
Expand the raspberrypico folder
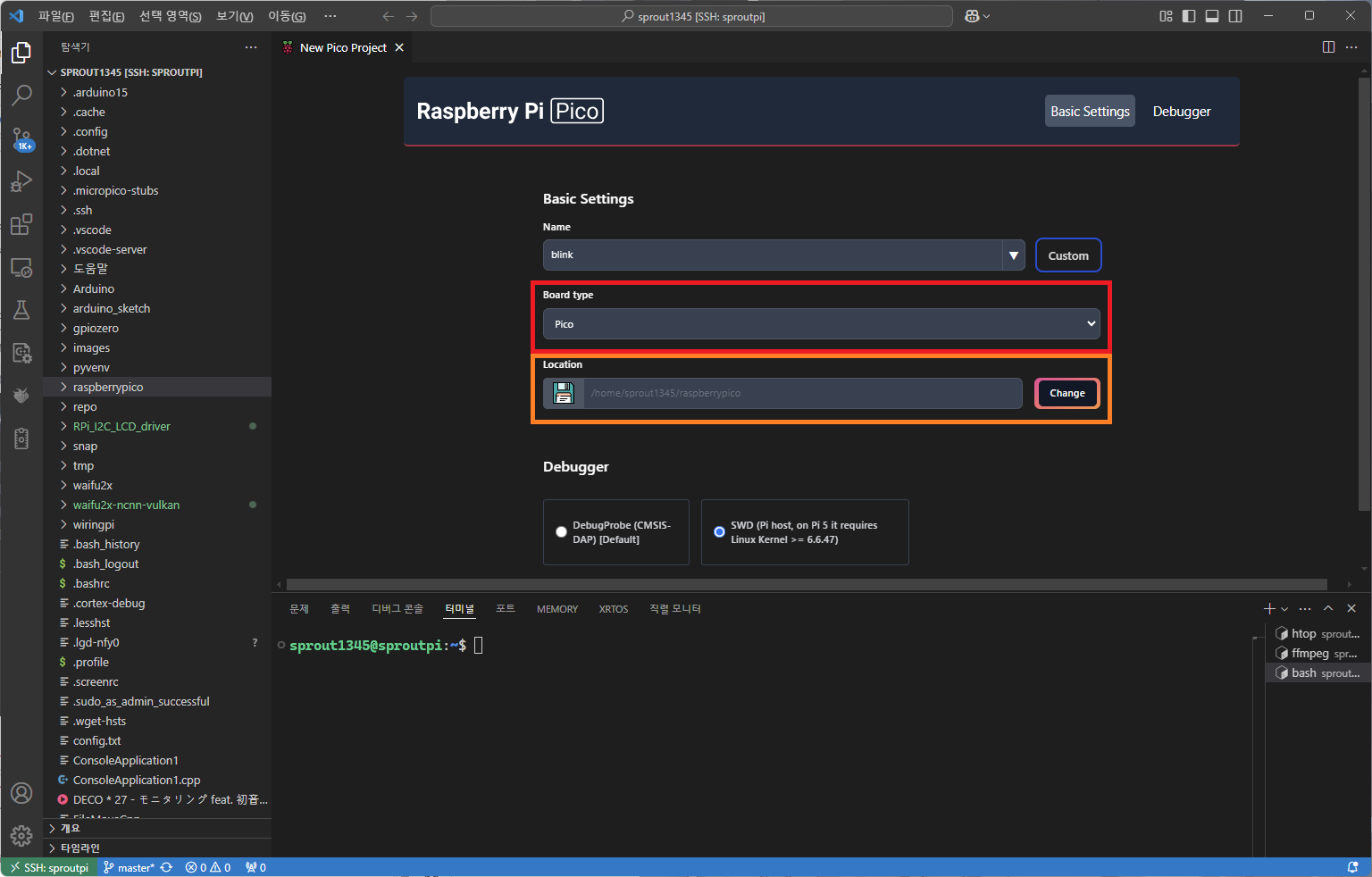(x=156, y=387)
